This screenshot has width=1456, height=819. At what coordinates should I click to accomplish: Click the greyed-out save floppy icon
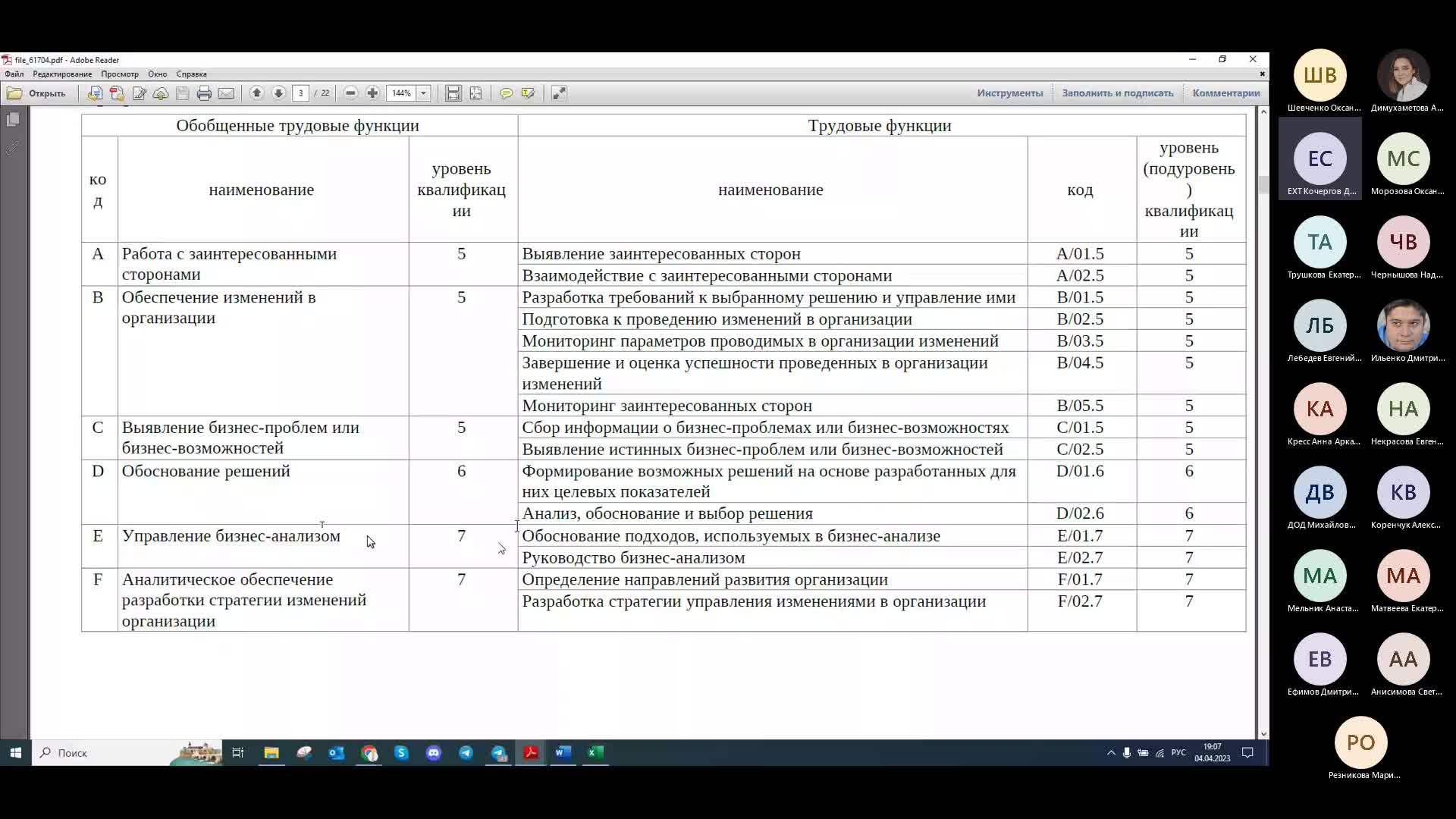click(183, 93)
